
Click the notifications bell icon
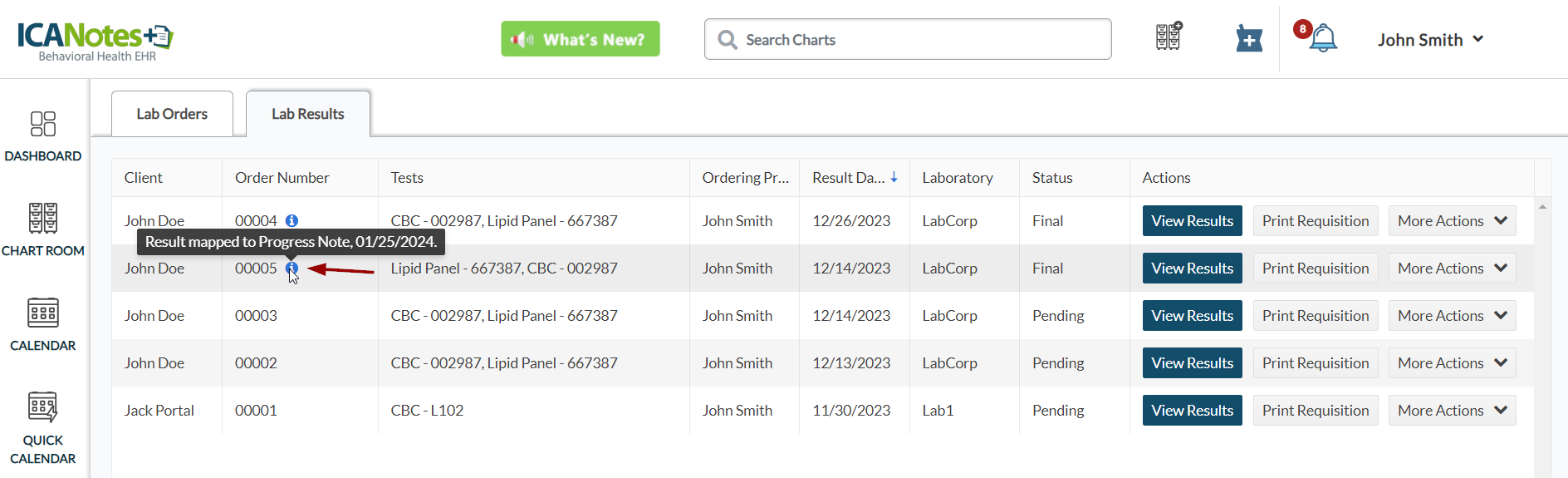coord(1322,39)
